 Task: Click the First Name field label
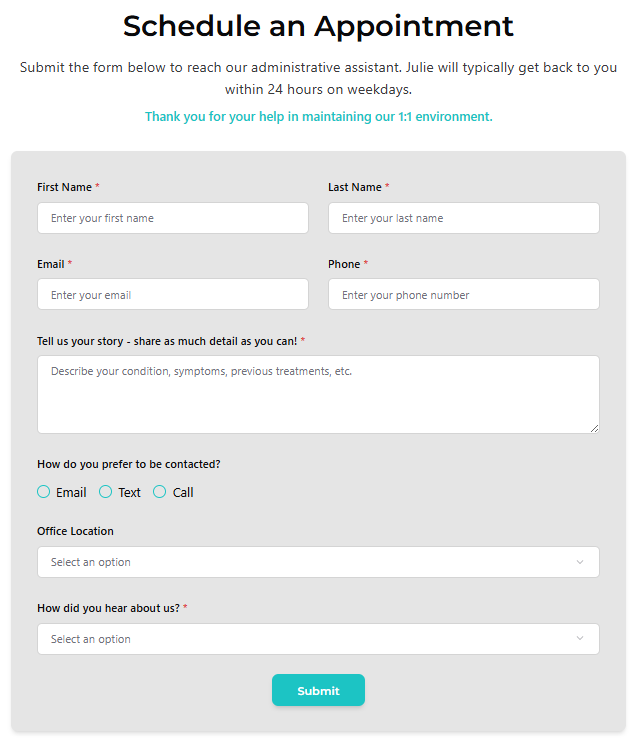(x=64, y=187)
